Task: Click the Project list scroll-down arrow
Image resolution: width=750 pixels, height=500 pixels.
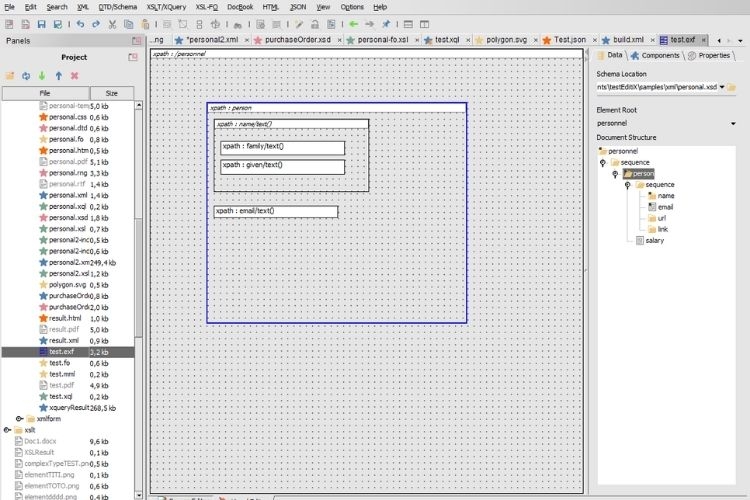Action: [x=139, y=495]
